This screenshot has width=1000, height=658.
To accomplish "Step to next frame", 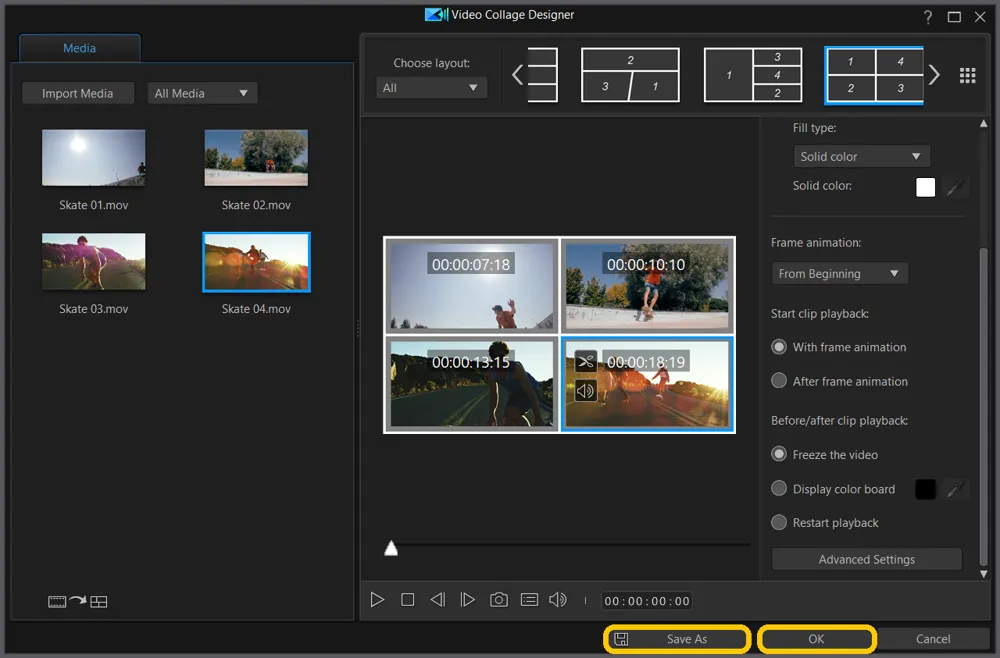I will tap(467, 600).
